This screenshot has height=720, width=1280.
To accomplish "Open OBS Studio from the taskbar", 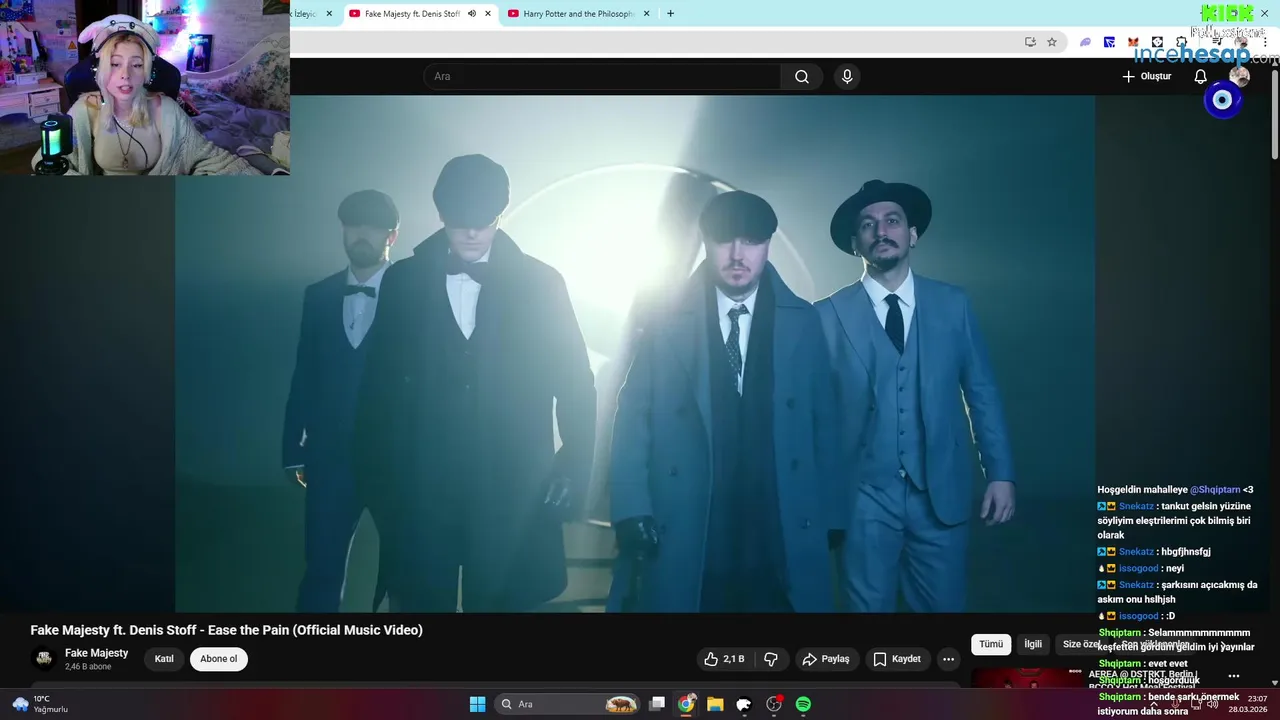I will (x=773, y=704).
